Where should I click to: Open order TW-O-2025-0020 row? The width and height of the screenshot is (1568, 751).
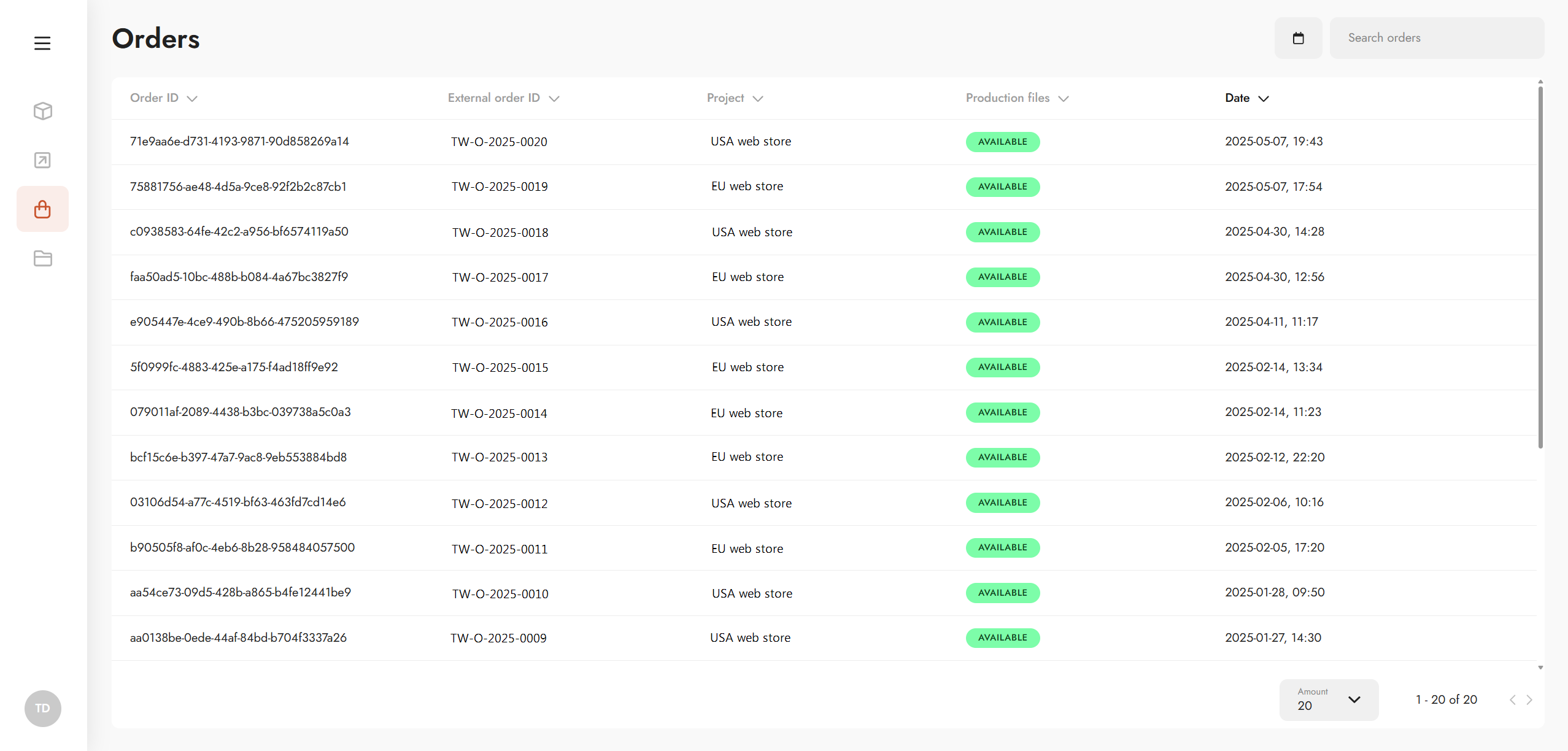[x=499, y=142]
